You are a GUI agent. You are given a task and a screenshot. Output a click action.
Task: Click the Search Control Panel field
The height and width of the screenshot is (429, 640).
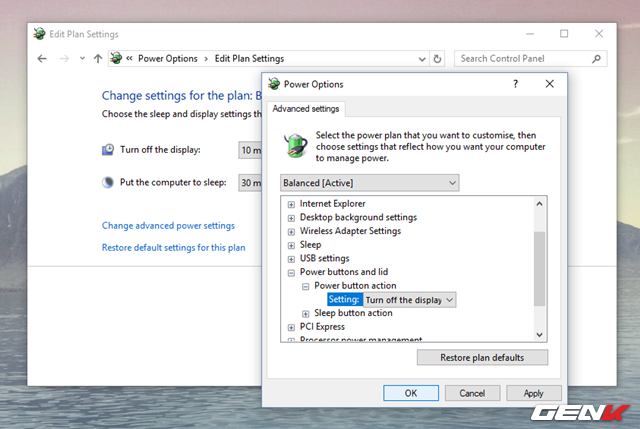(x=530, y=59)
